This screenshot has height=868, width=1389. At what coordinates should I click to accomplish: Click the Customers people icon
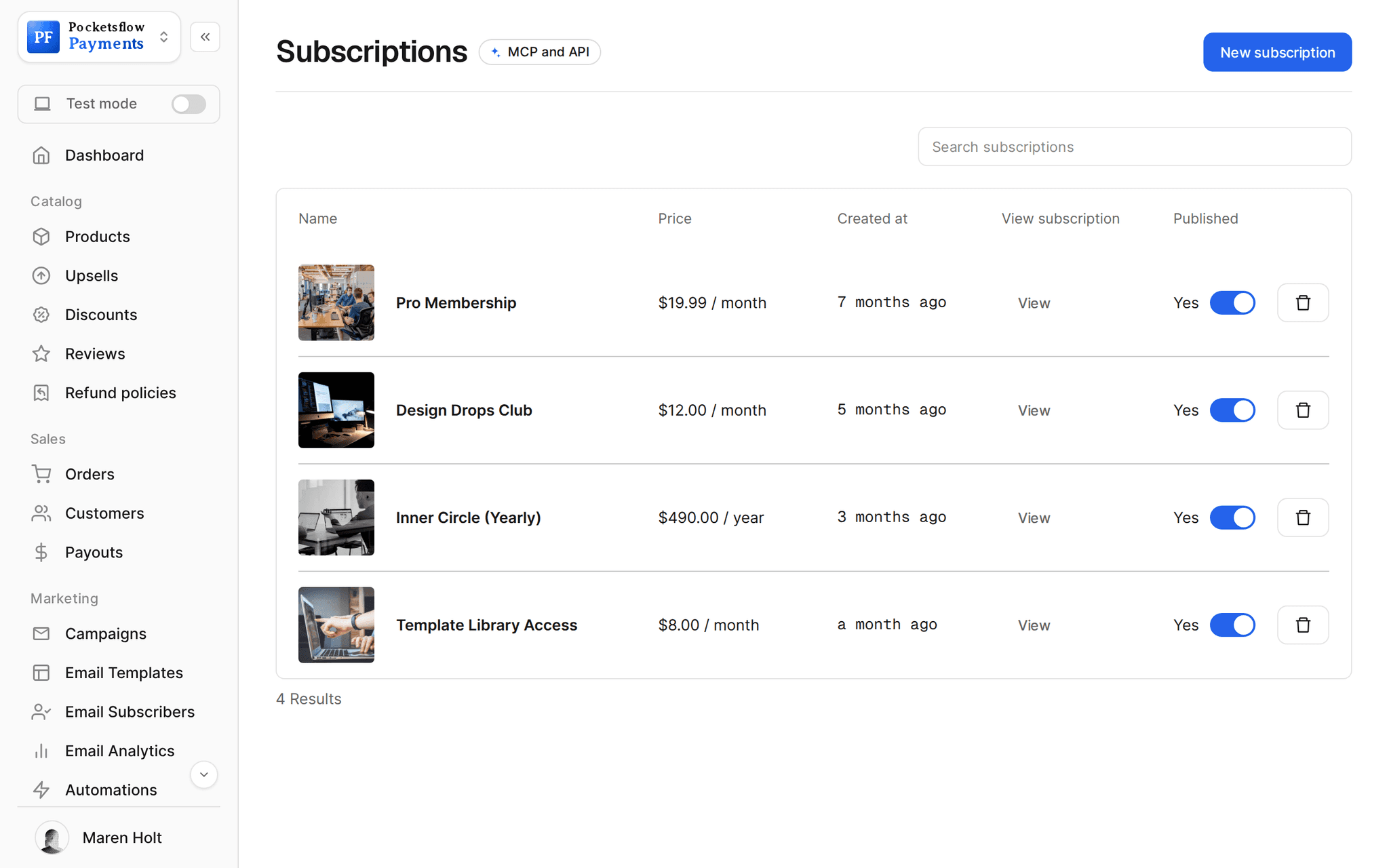pos(41,513)
